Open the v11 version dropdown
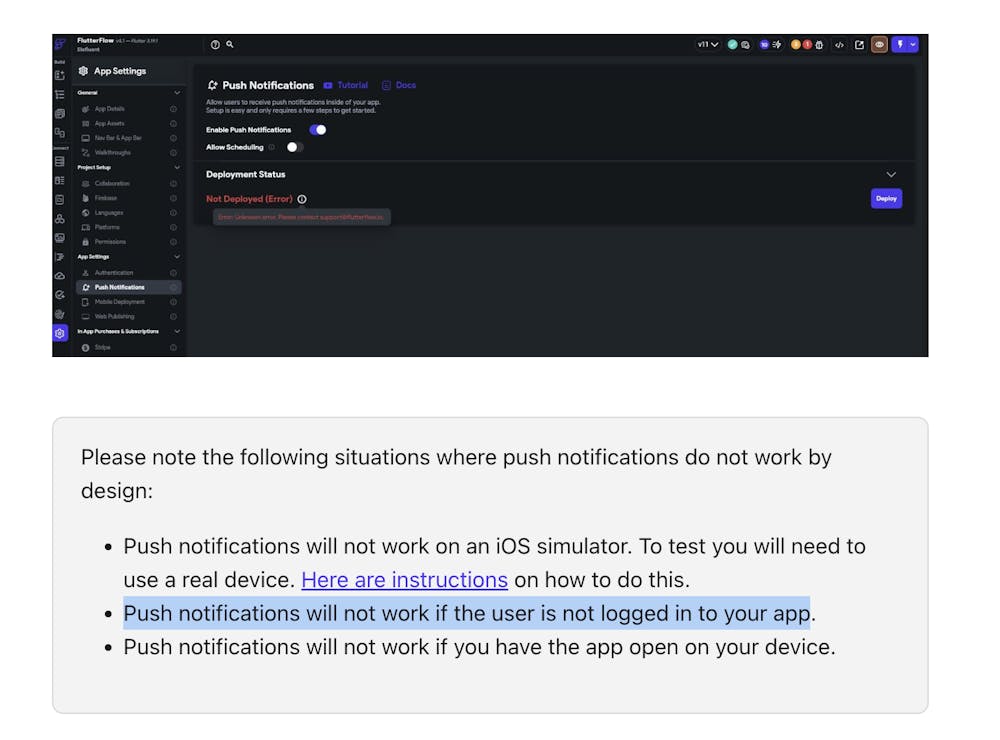This screenshot has height=740, width=1000. [x=708, y=45]
